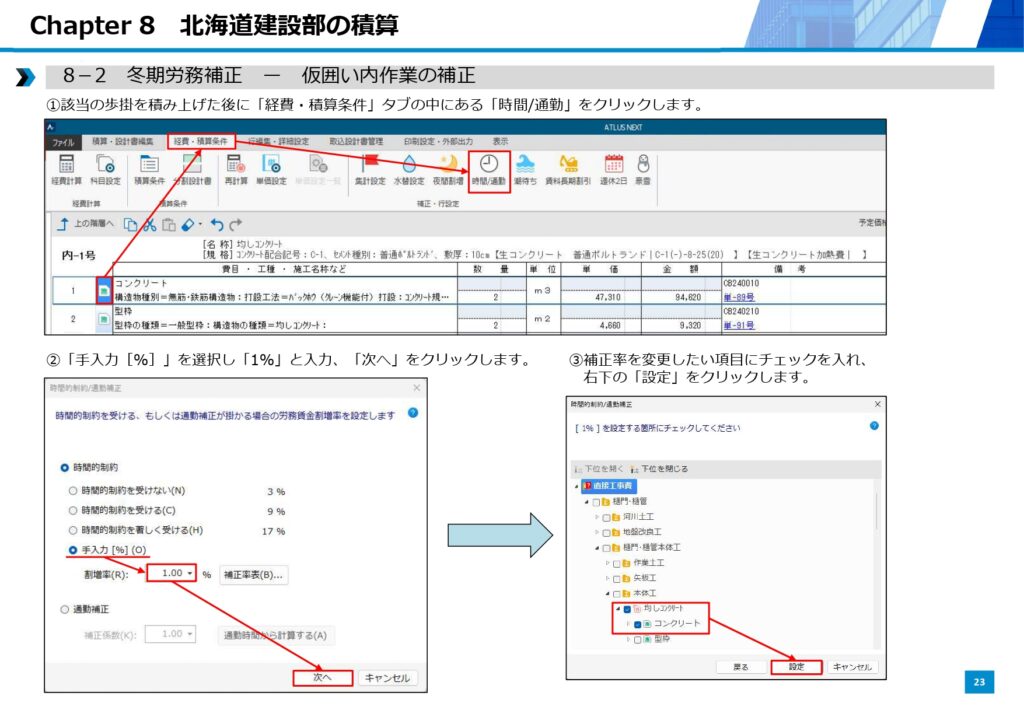Click the blue help icon in 時間的制約 dialog

[x=413, y=412]
